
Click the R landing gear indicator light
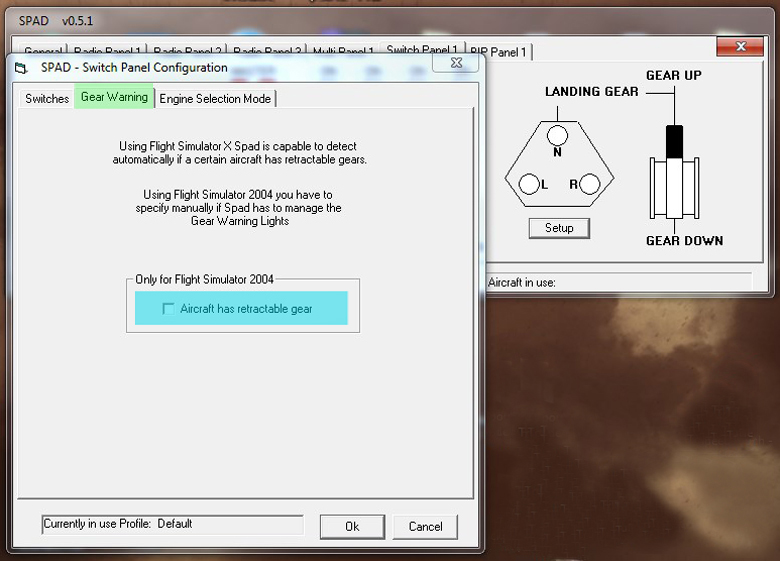[x=589, y=184]
